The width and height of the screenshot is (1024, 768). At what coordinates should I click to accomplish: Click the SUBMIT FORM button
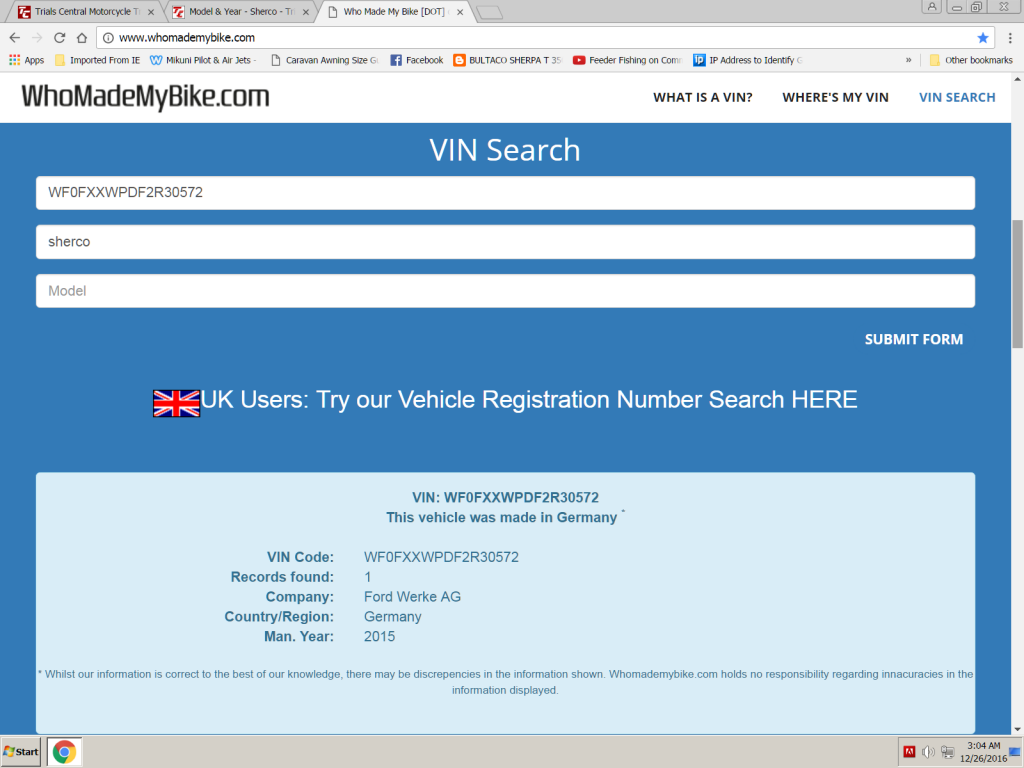coord(913,339)
